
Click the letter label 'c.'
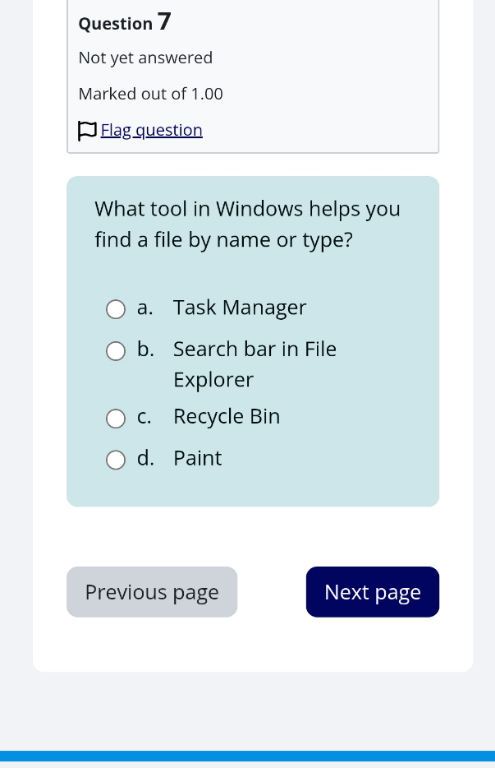pos(144,417)
